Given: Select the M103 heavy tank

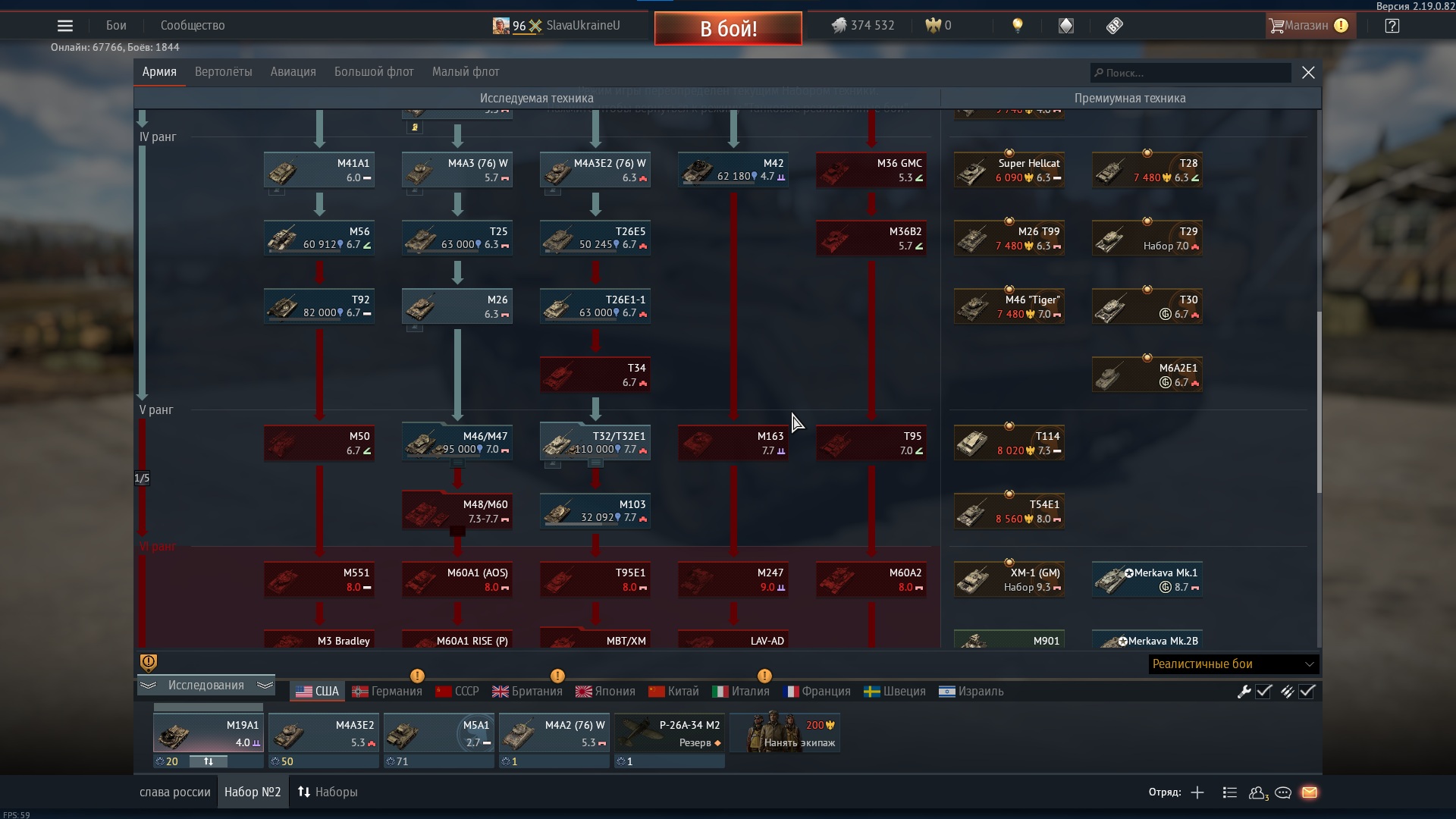Looking at the screenshot, I should point(595,511).
